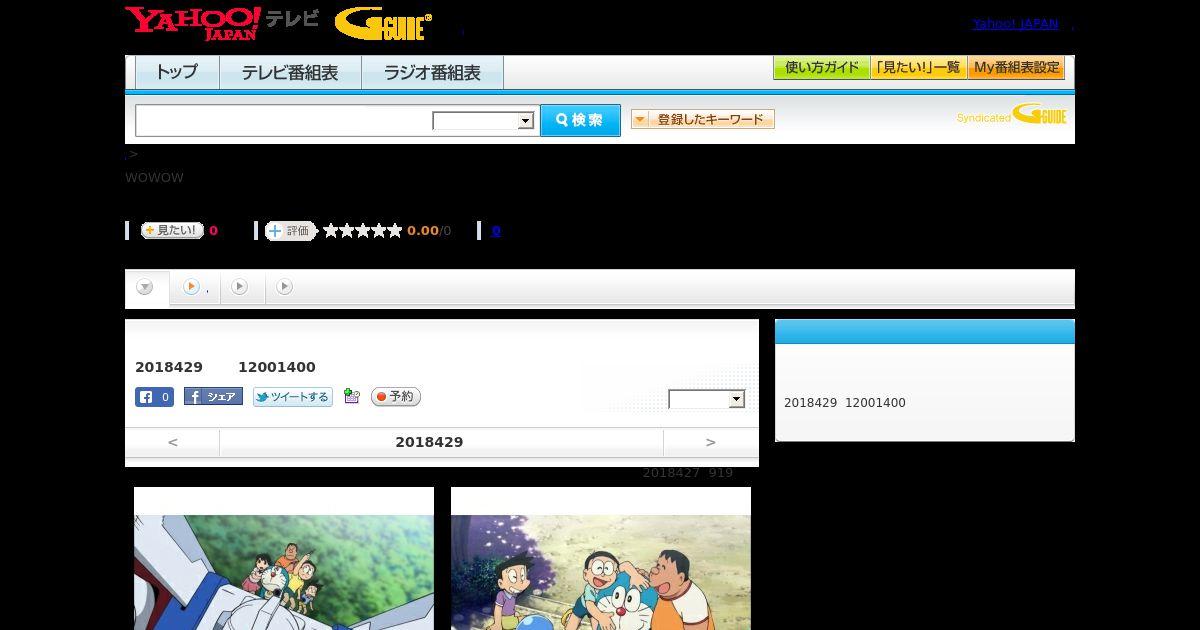
Task: Click the blue 検索 search button
Action: click(x=580, y=120)
